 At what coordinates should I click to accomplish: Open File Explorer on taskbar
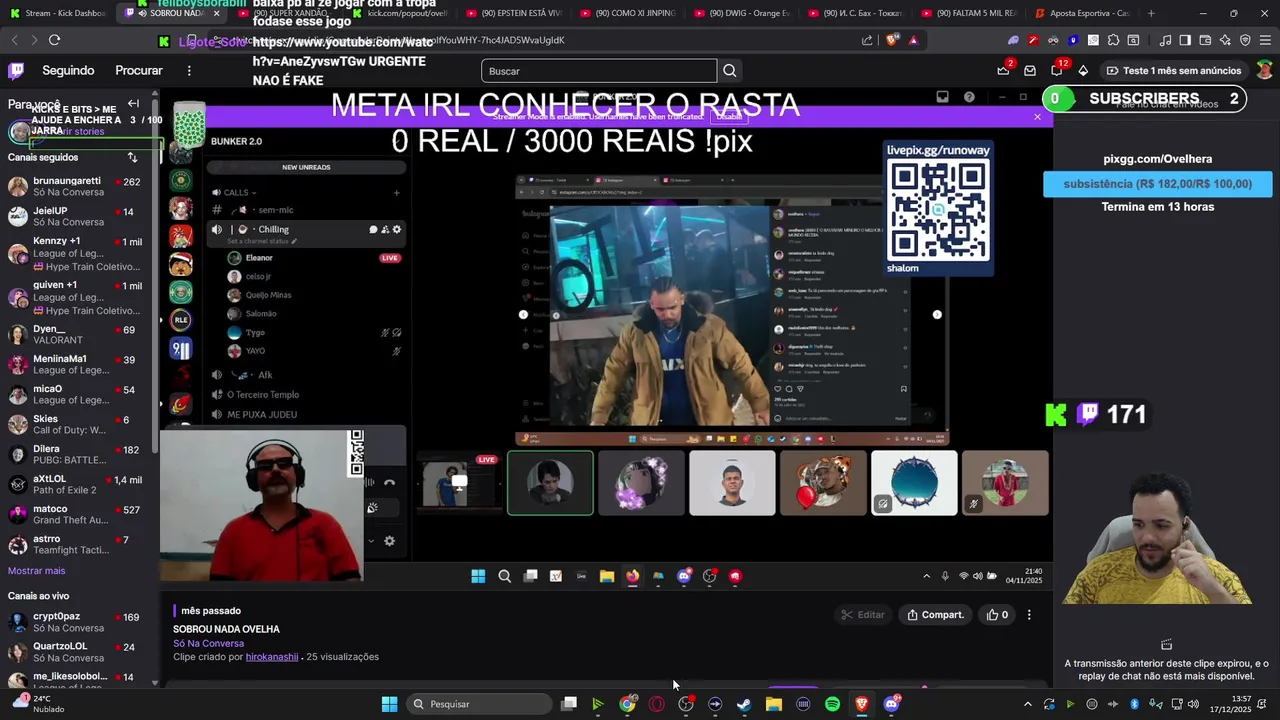tap(773, 704)
